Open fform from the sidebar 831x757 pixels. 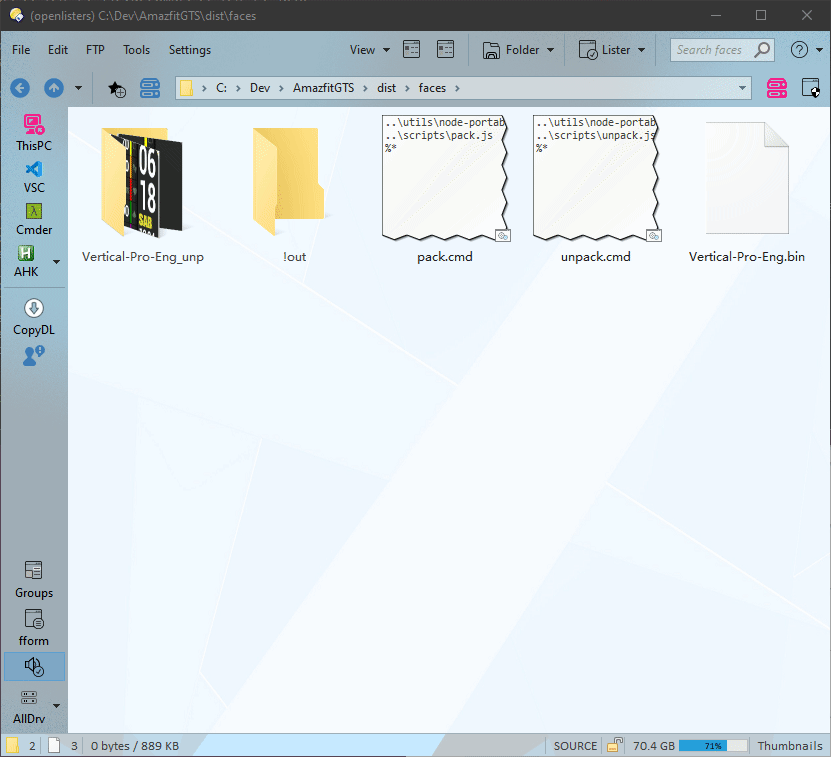34,628
